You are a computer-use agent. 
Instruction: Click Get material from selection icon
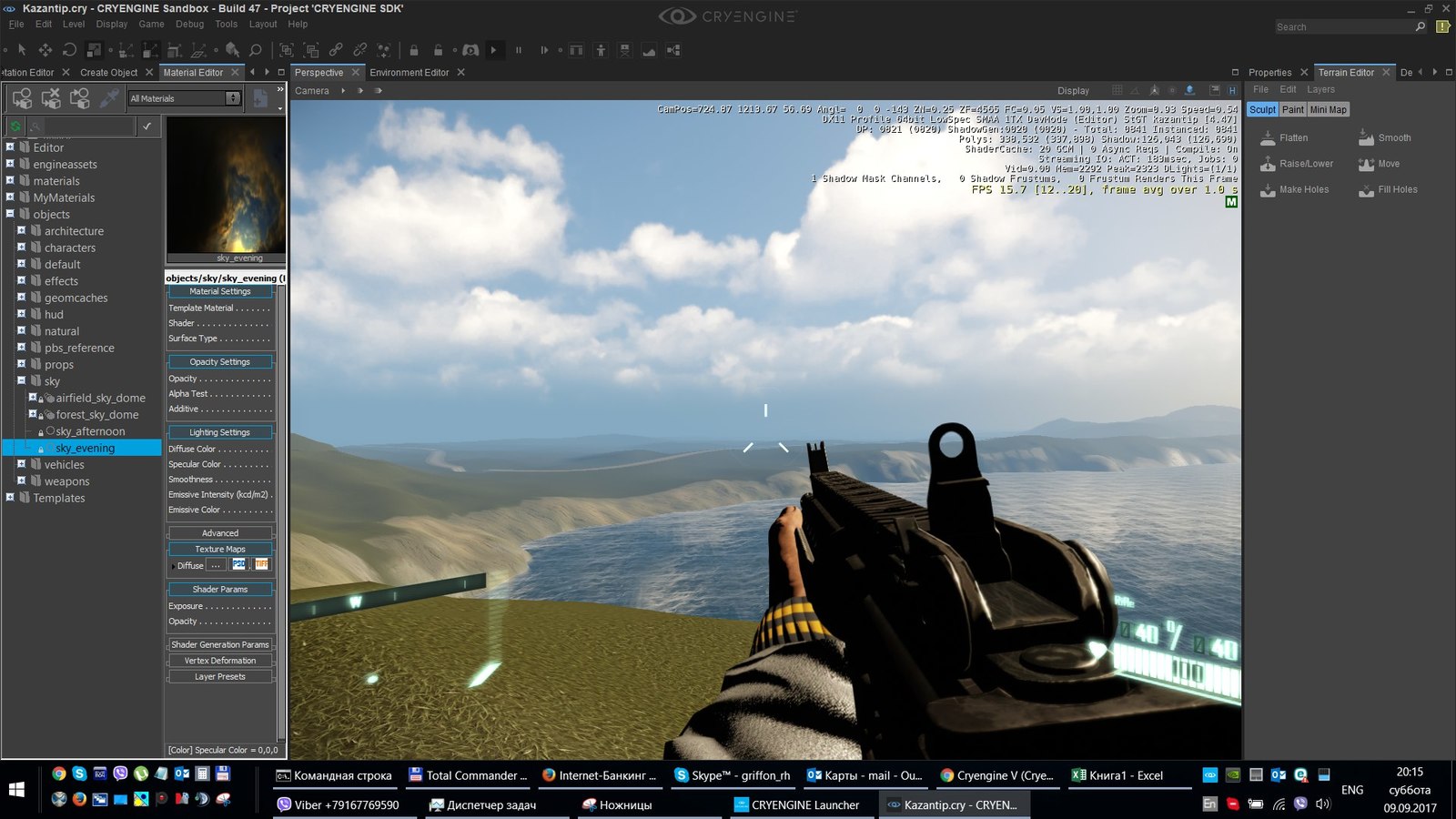(80, 97)
